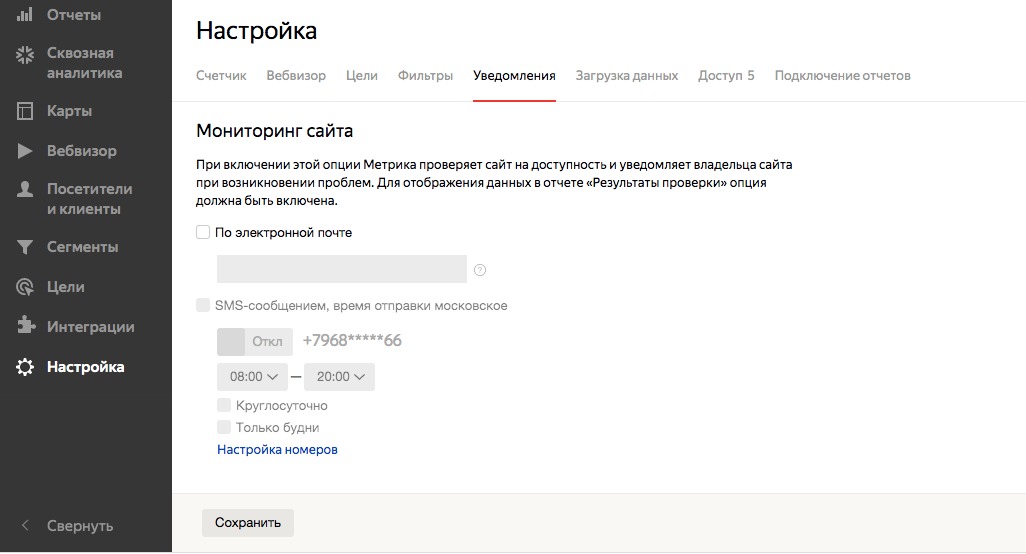Open the Настройка номеров link
This screenshot has height=554, width=1026.
point(277,449)
